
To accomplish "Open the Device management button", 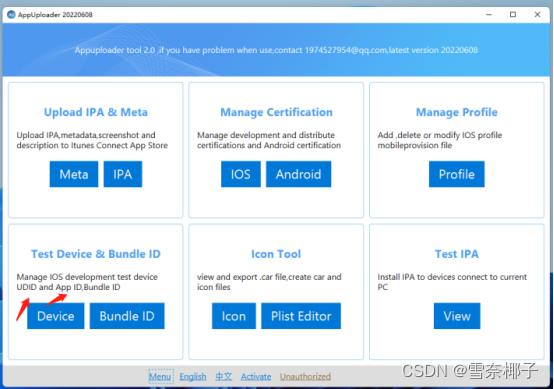I will (56, 316).
